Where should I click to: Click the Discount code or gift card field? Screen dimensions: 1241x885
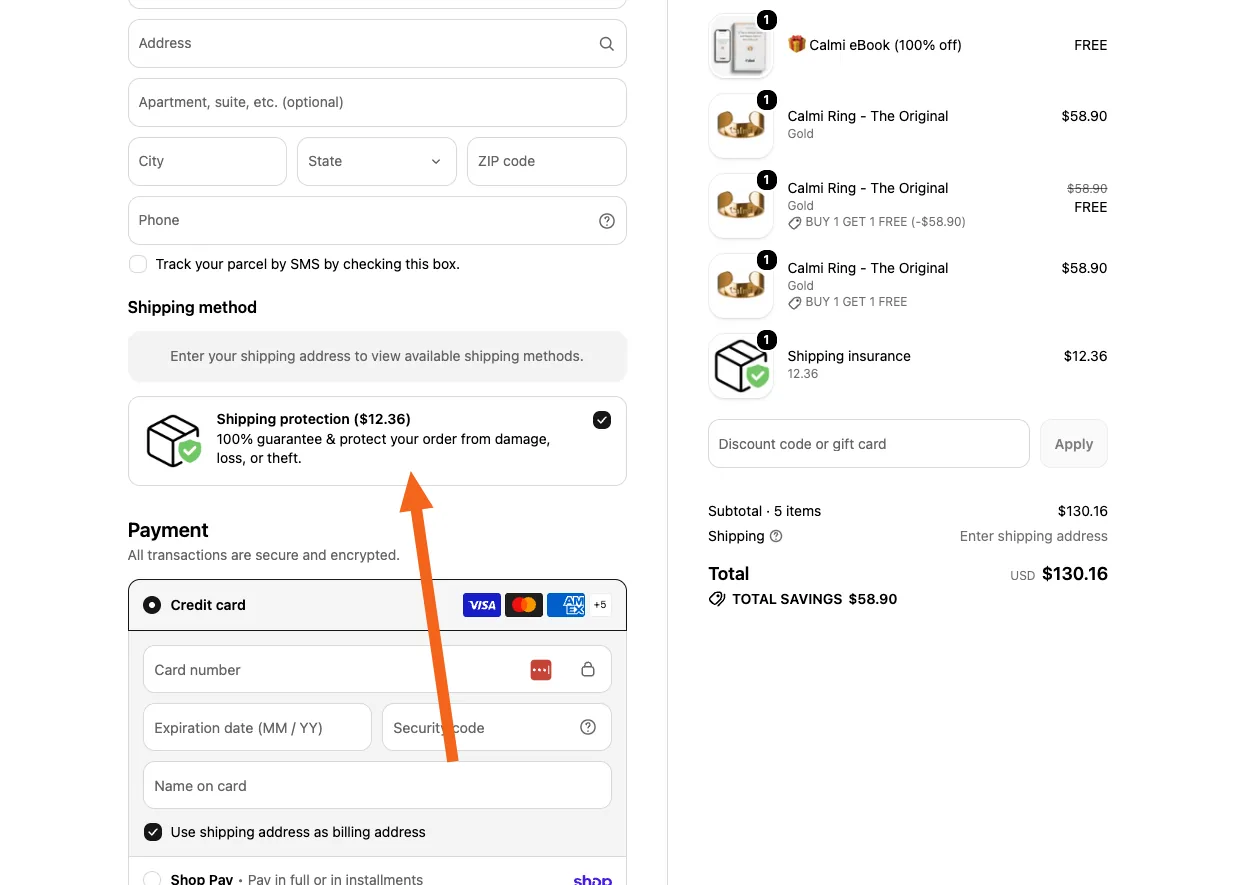[869, 444]
